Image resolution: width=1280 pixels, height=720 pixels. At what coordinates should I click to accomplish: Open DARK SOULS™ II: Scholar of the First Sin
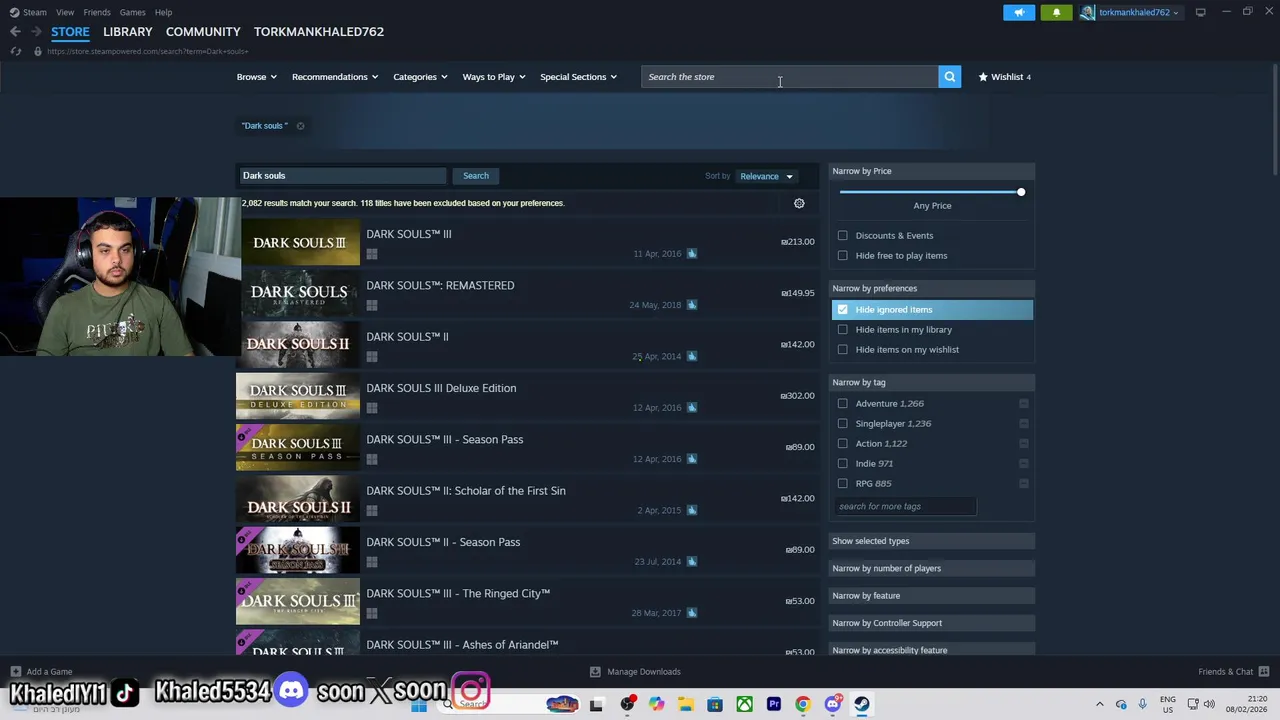pos(528,499)
